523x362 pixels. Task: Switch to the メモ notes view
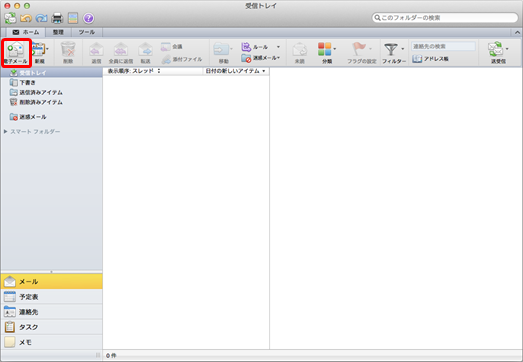click(x=52, y=342)
